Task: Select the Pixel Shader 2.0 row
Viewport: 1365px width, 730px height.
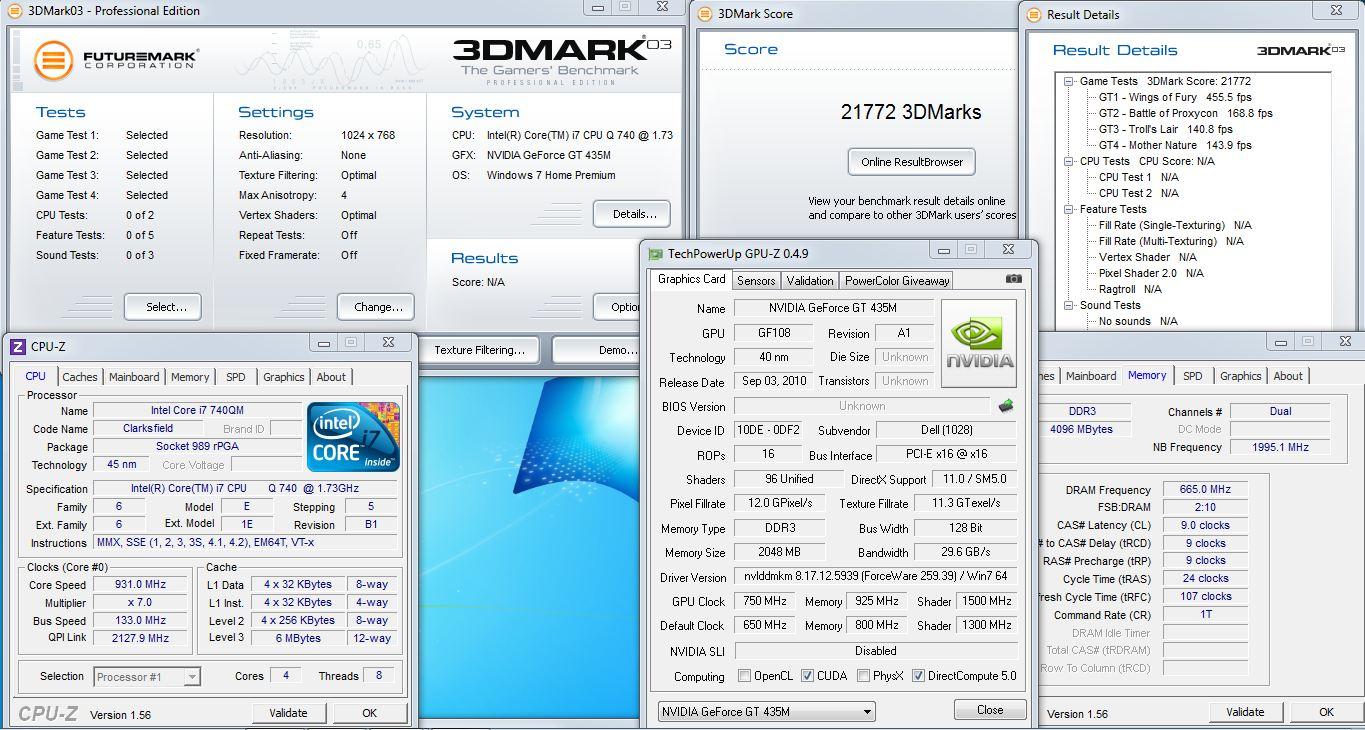Action: pos(1151,273)
